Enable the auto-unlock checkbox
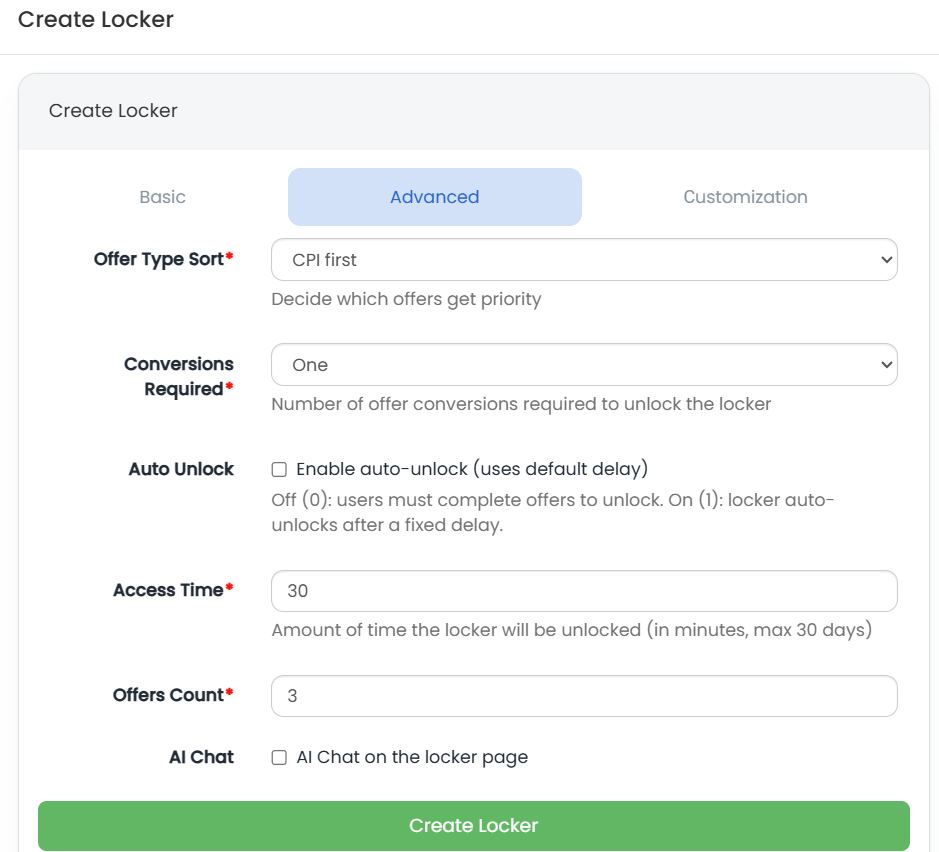Screen dimensions: 939x852 280,470
